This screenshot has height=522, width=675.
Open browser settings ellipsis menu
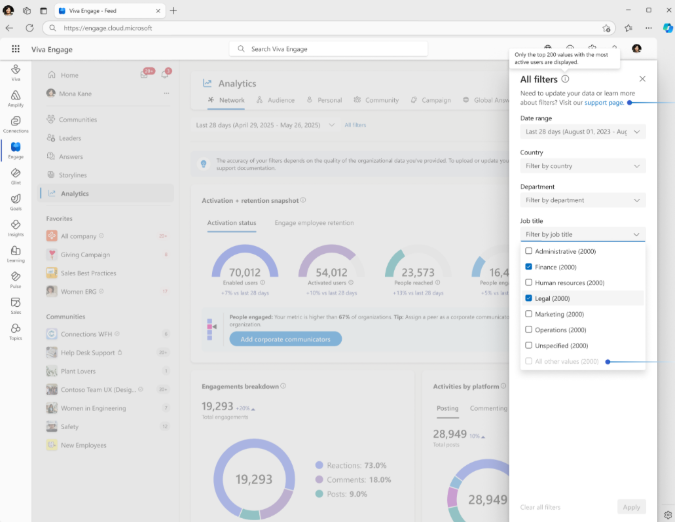click(648, 28)
